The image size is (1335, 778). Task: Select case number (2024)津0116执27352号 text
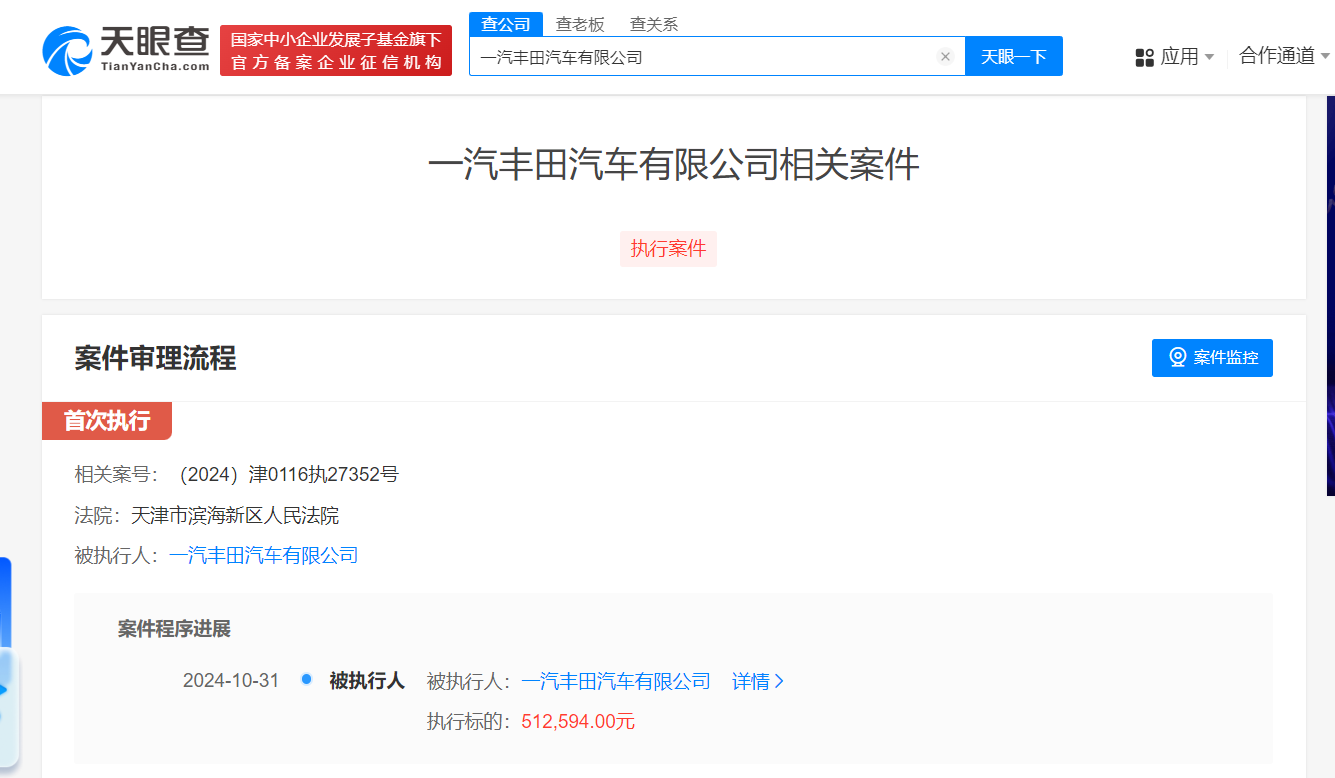pos(287,474)
